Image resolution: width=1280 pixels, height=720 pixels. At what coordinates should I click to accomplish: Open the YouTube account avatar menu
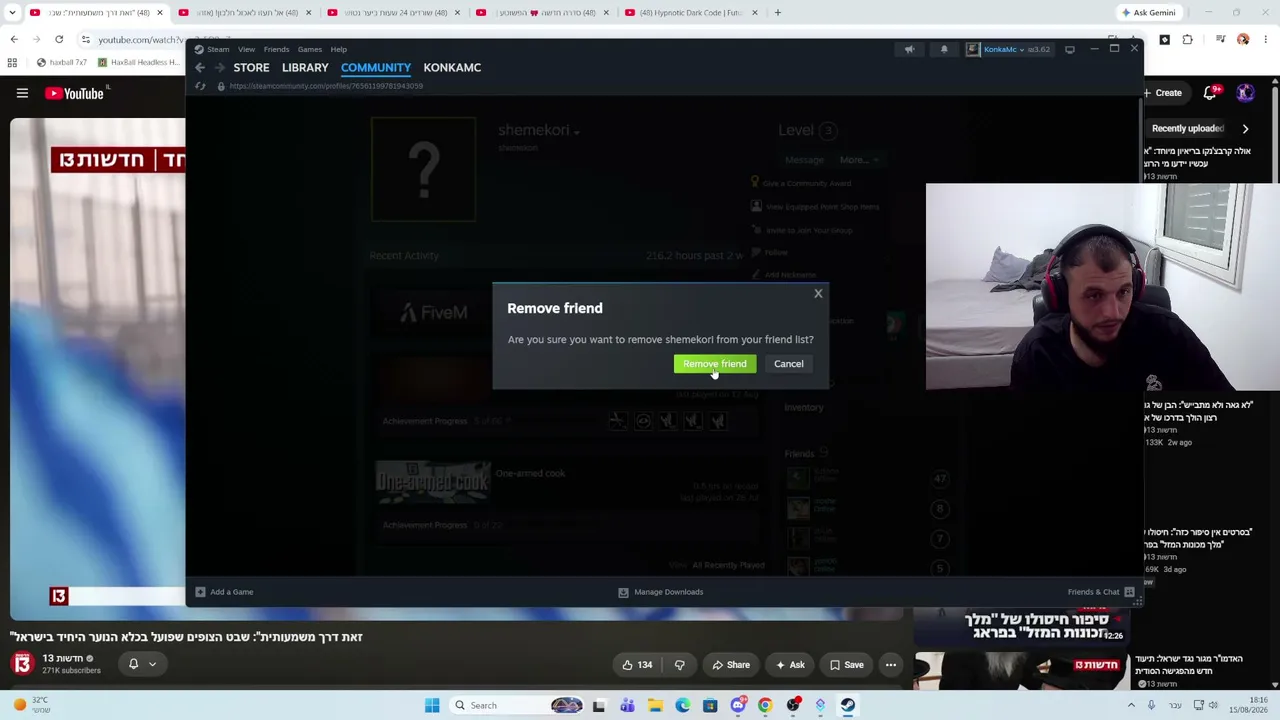[x=1245, y=93]
